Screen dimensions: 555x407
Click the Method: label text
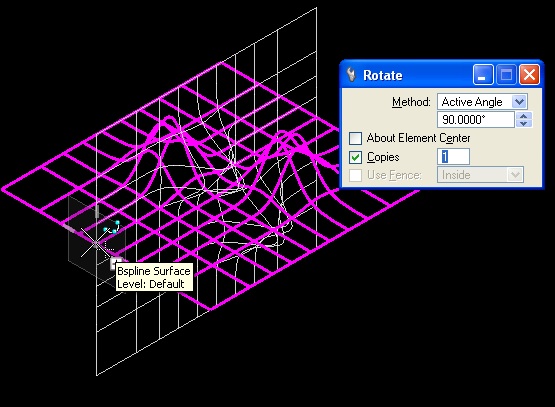[x=411, y=102]
